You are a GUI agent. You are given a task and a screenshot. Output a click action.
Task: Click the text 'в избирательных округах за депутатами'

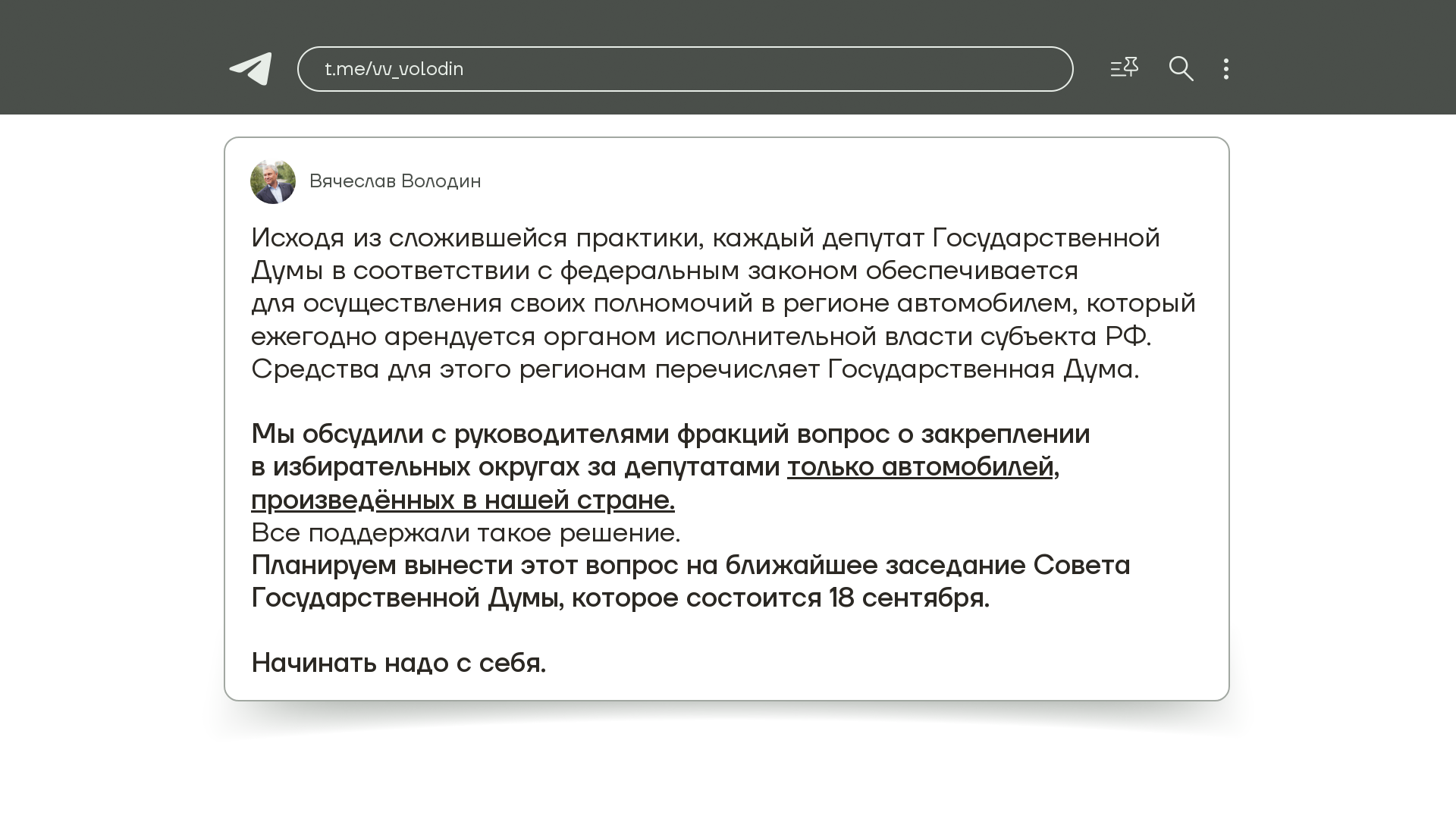[x=516, y=466]
